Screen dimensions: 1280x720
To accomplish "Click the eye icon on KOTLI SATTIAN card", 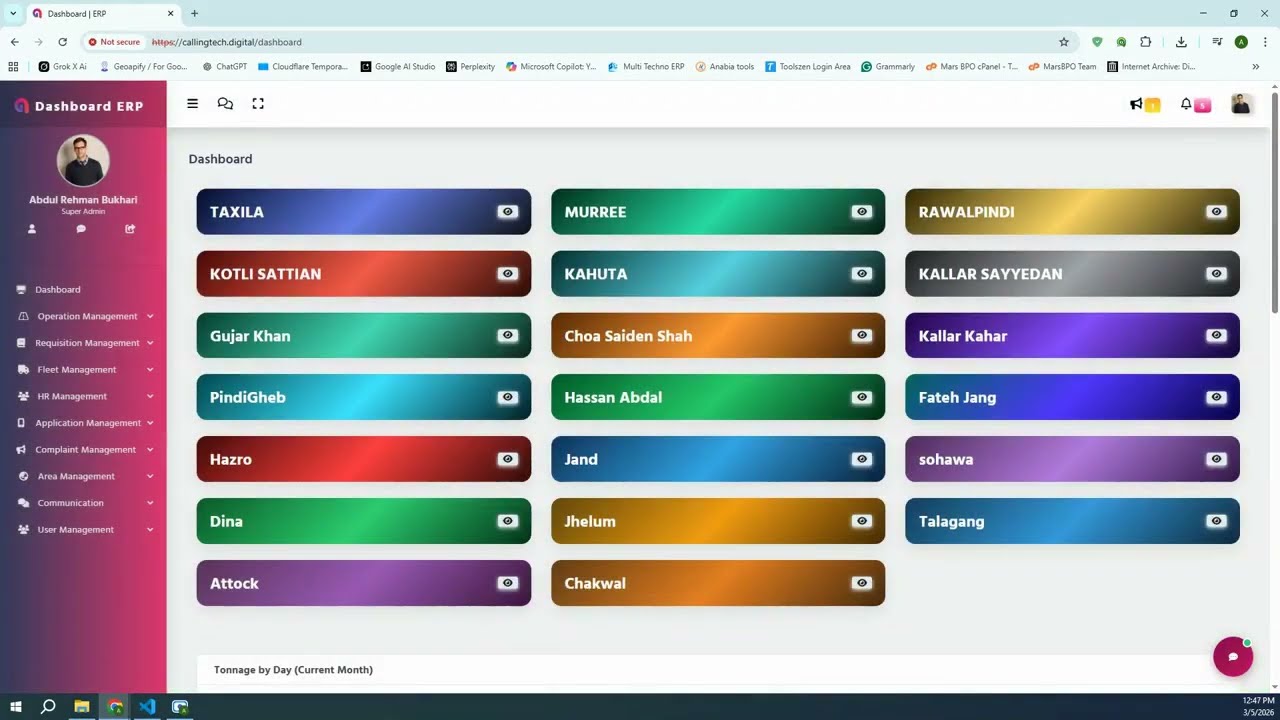I will point(508,274).
